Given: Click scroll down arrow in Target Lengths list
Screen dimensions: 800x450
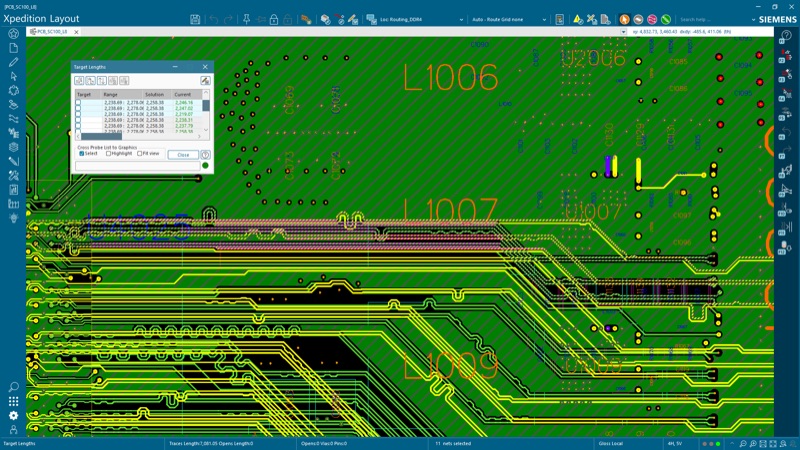Looking at the screenshot, I should 206,130.
